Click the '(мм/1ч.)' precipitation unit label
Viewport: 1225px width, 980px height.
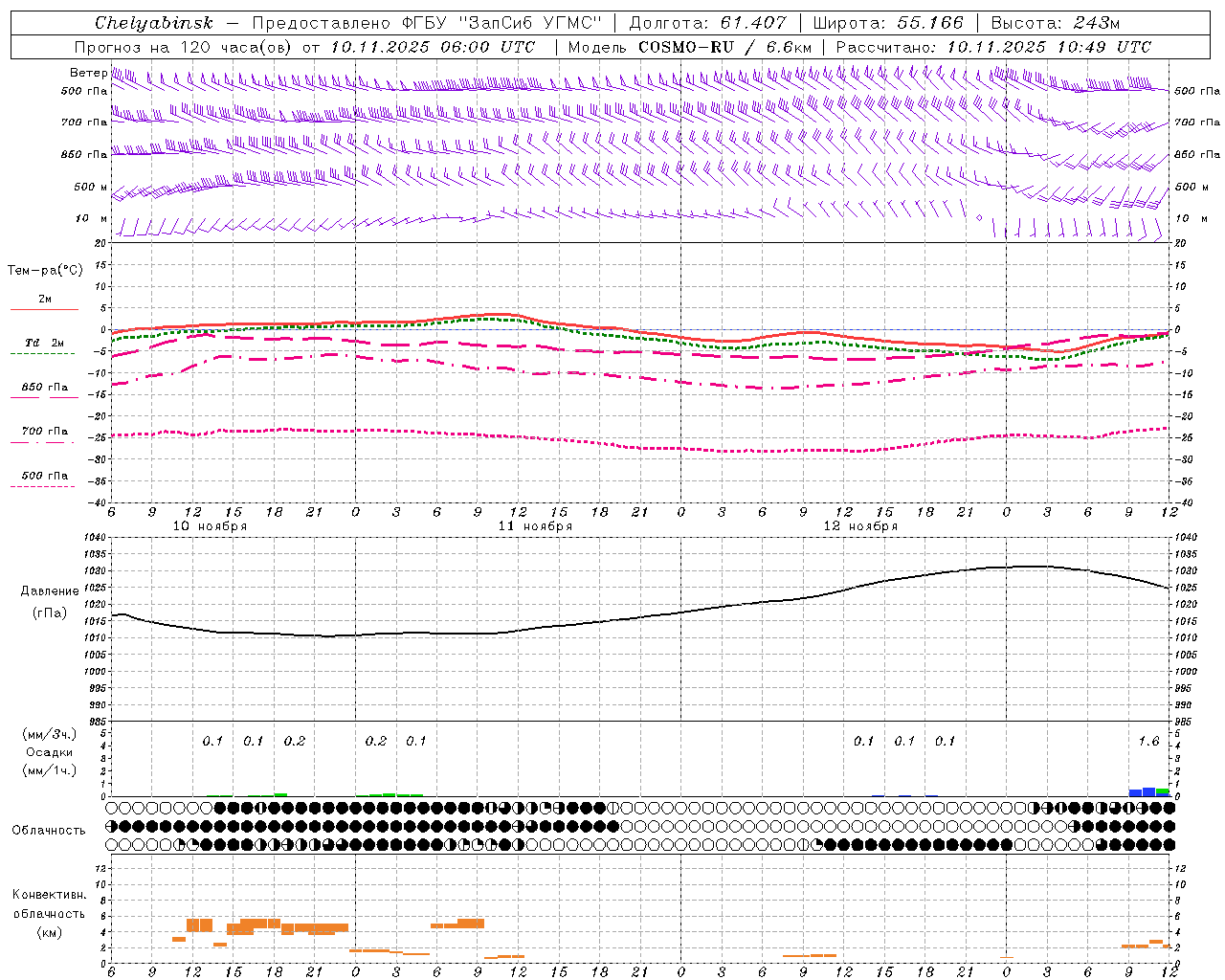pos(49,770)
